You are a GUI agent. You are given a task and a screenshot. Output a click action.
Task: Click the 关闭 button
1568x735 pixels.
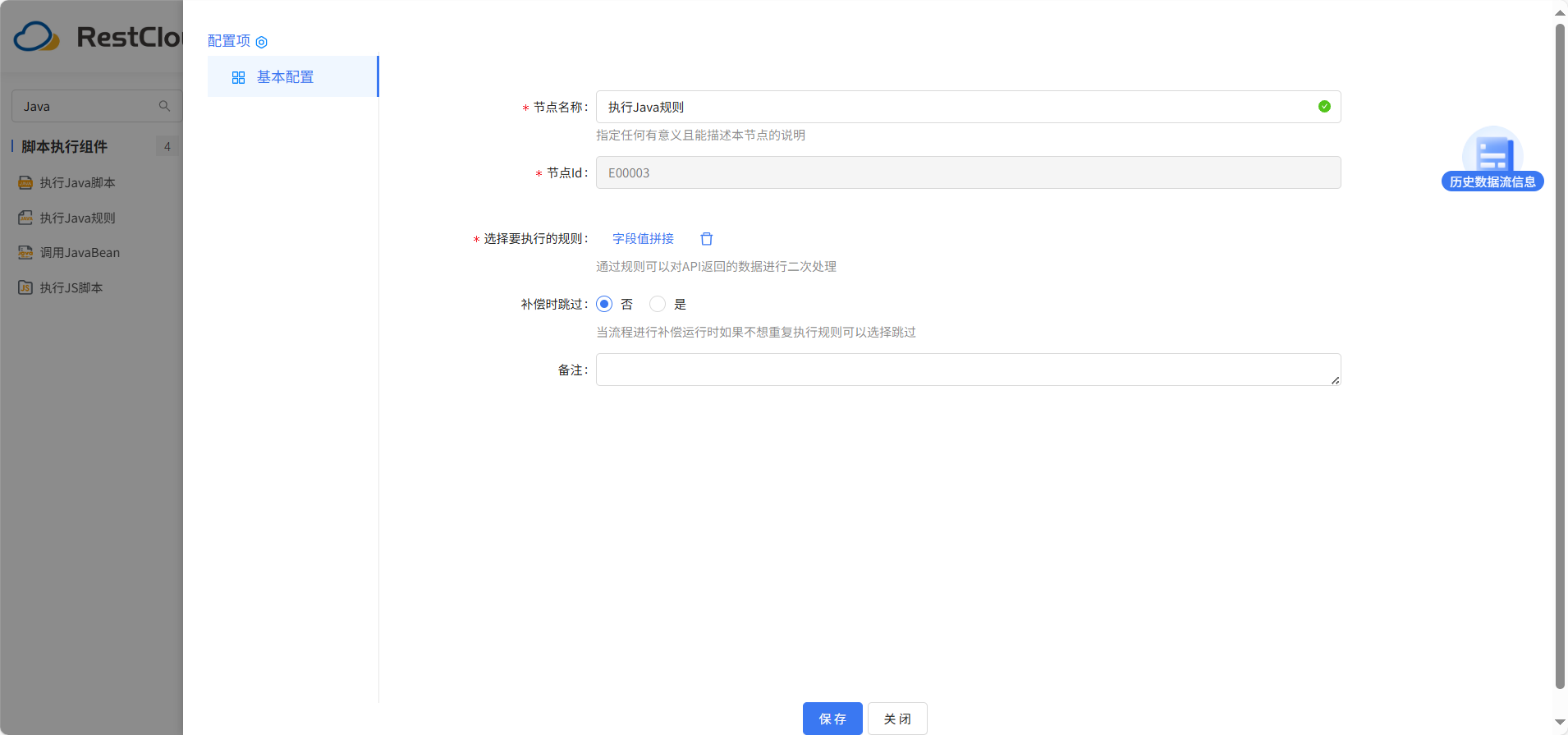[897, 719]
